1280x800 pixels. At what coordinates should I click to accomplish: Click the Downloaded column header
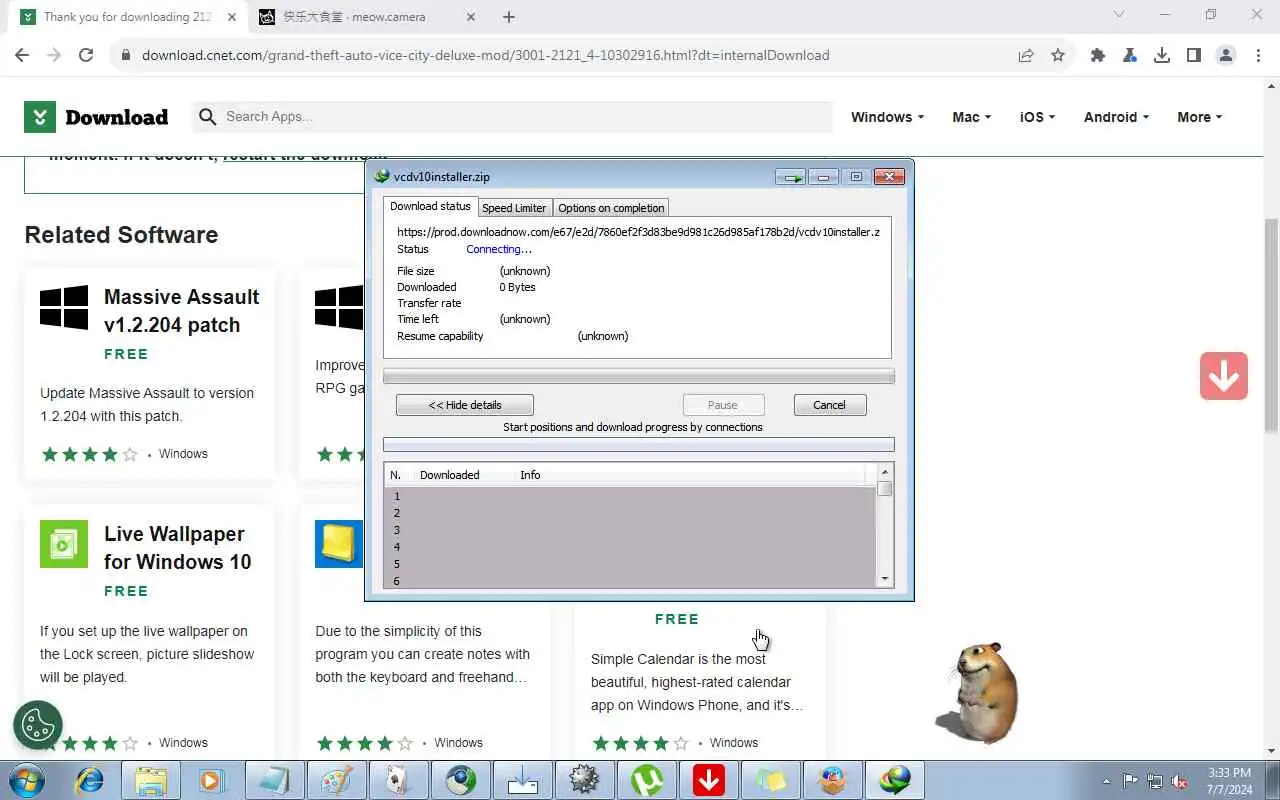pos(450,475)
